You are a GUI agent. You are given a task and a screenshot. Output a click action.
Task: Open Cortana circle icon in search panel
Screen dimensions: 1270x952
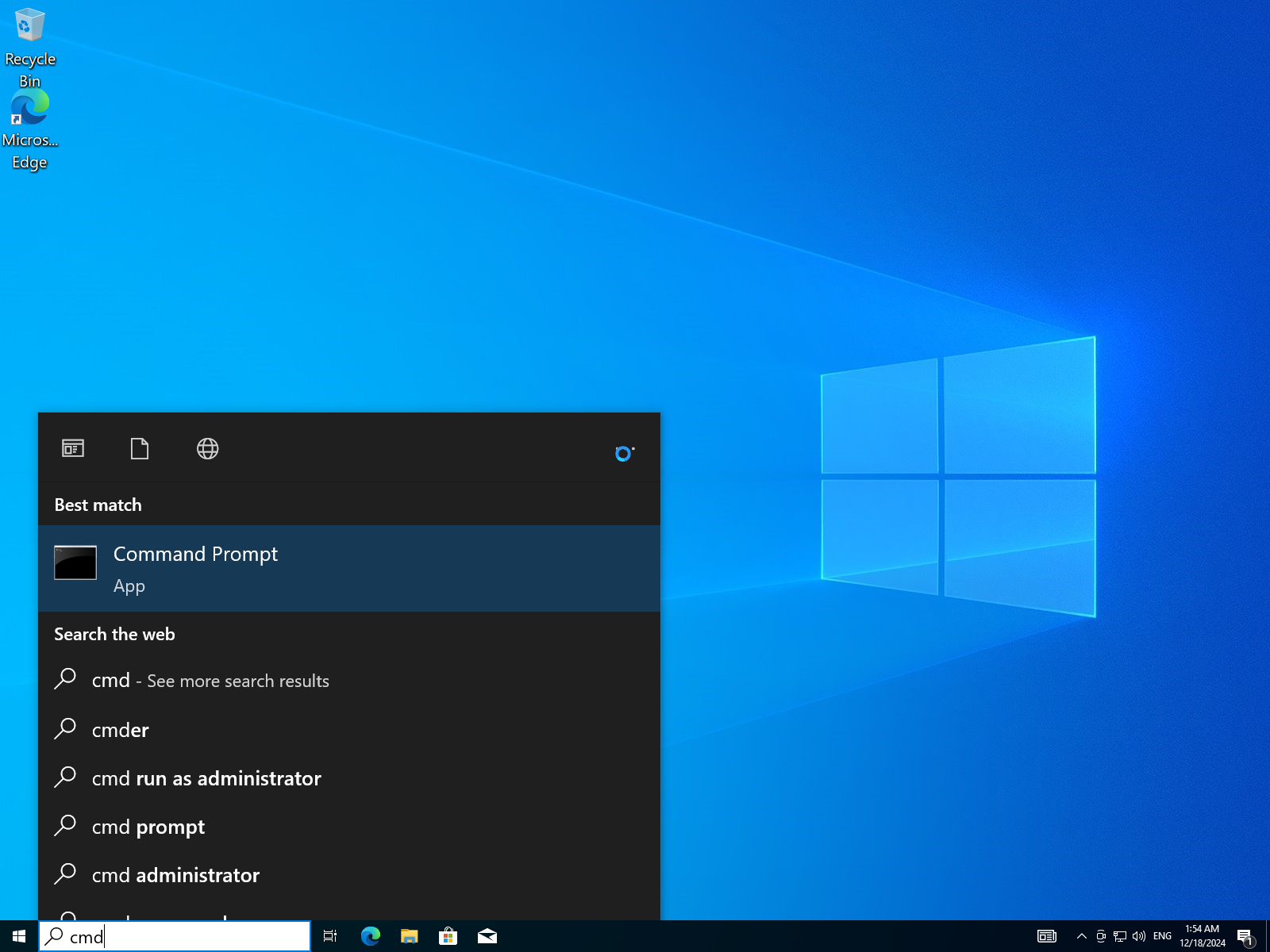click(x=624, y=453)
